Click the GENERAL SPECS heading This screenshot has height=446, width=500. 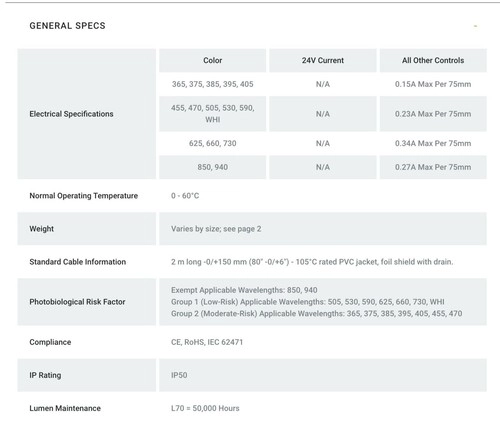[67, 26]
